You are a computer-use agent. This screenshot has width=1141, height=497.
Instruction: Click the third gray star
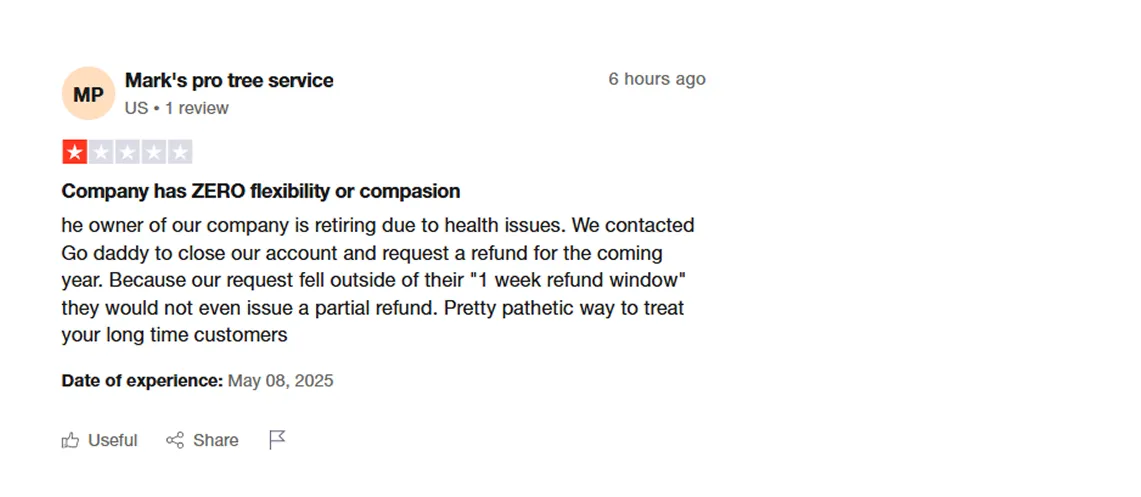click(127, 152)
